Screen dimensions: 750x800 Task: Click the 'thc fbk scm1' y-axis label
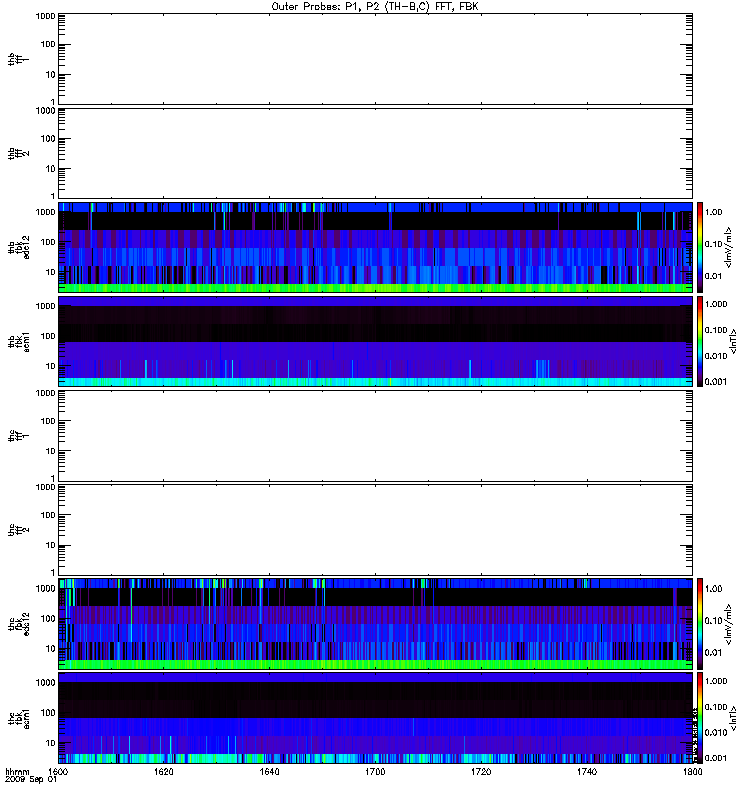pos(18,717)
